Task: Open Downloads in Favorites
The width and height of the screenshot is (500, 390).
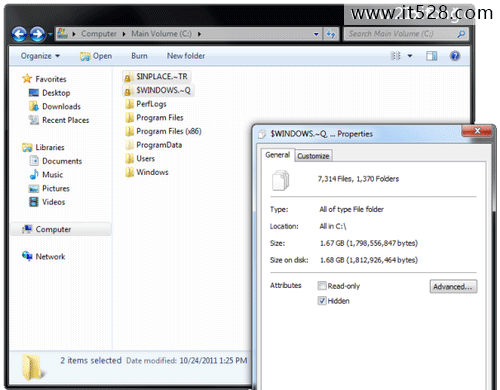Action: (61, 106)
